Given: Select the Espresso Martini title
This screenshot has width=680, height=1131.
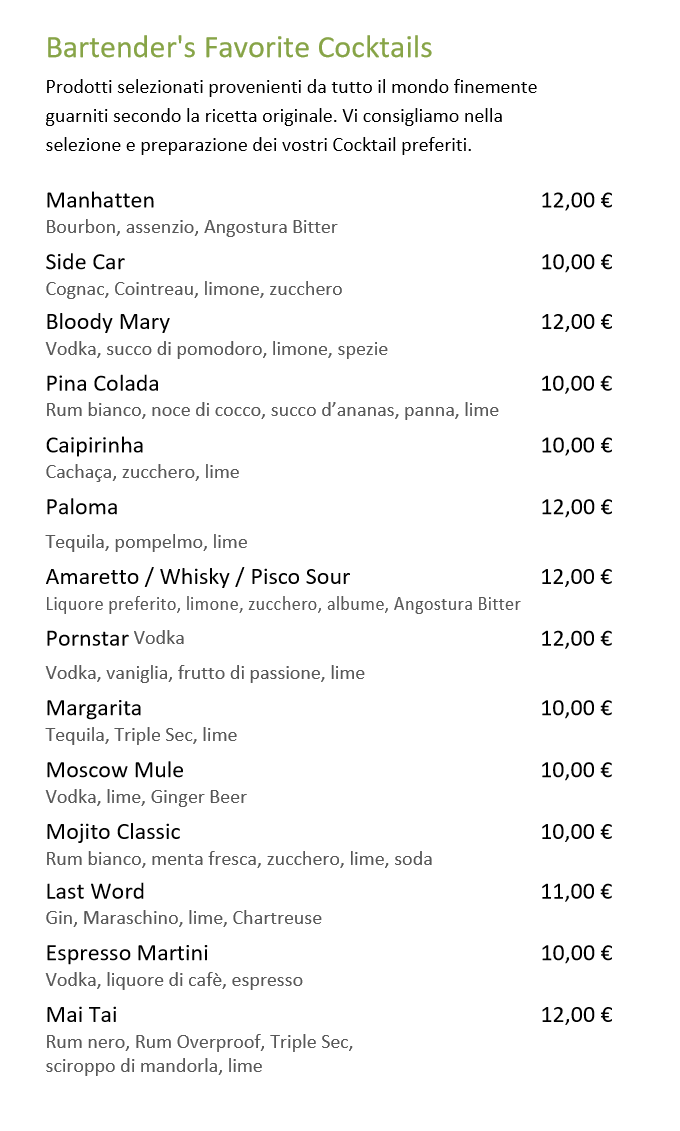Looking at the screenshot, I should (127, 953).
